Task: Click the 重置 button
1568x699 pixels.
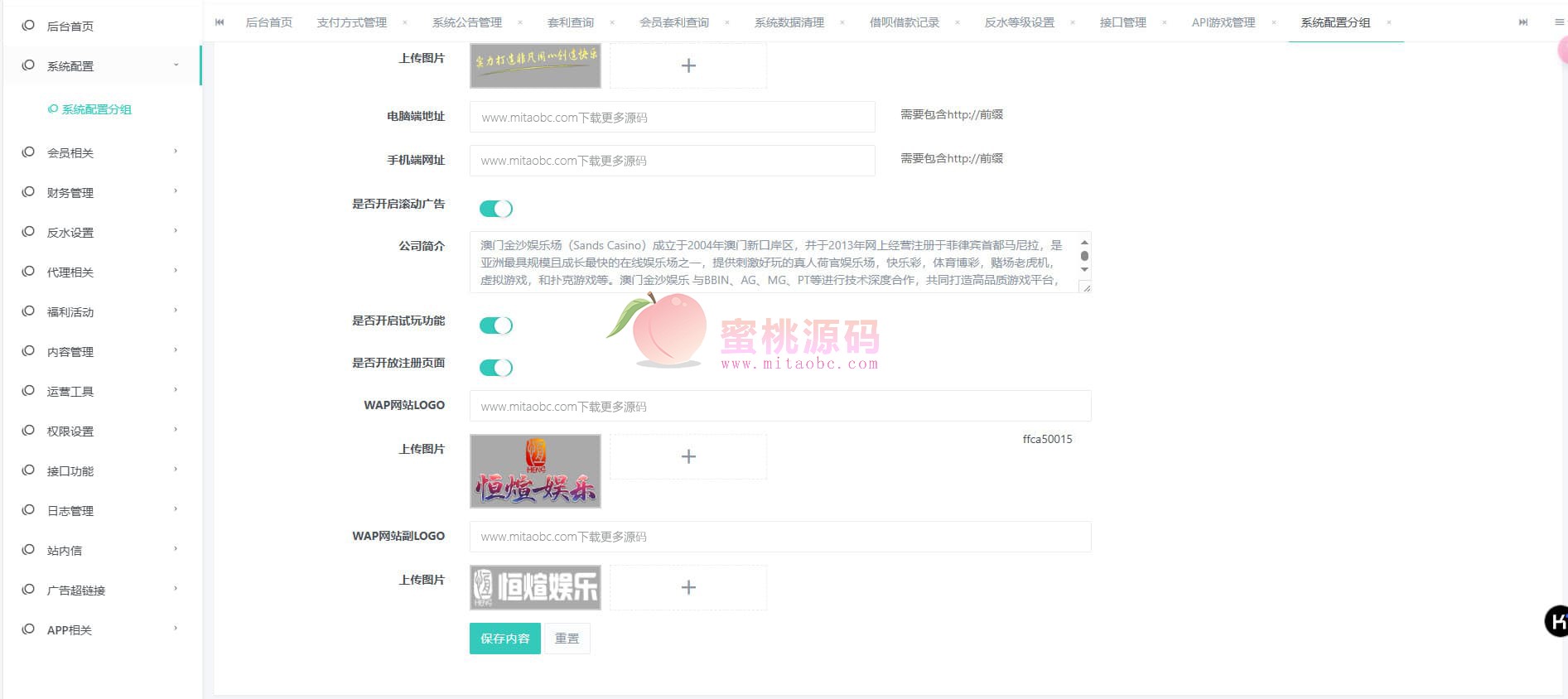Action: 567,639
